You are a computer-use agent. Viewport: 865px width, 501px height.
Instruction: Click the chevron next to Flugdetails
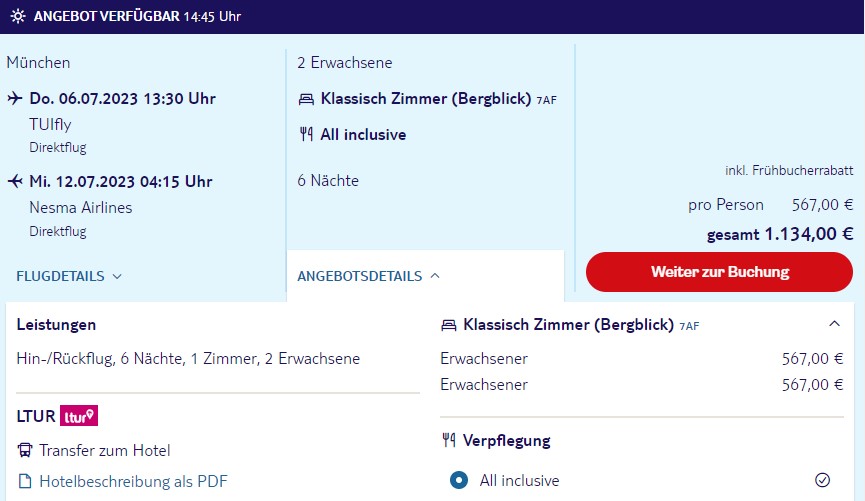pos(117,276)
